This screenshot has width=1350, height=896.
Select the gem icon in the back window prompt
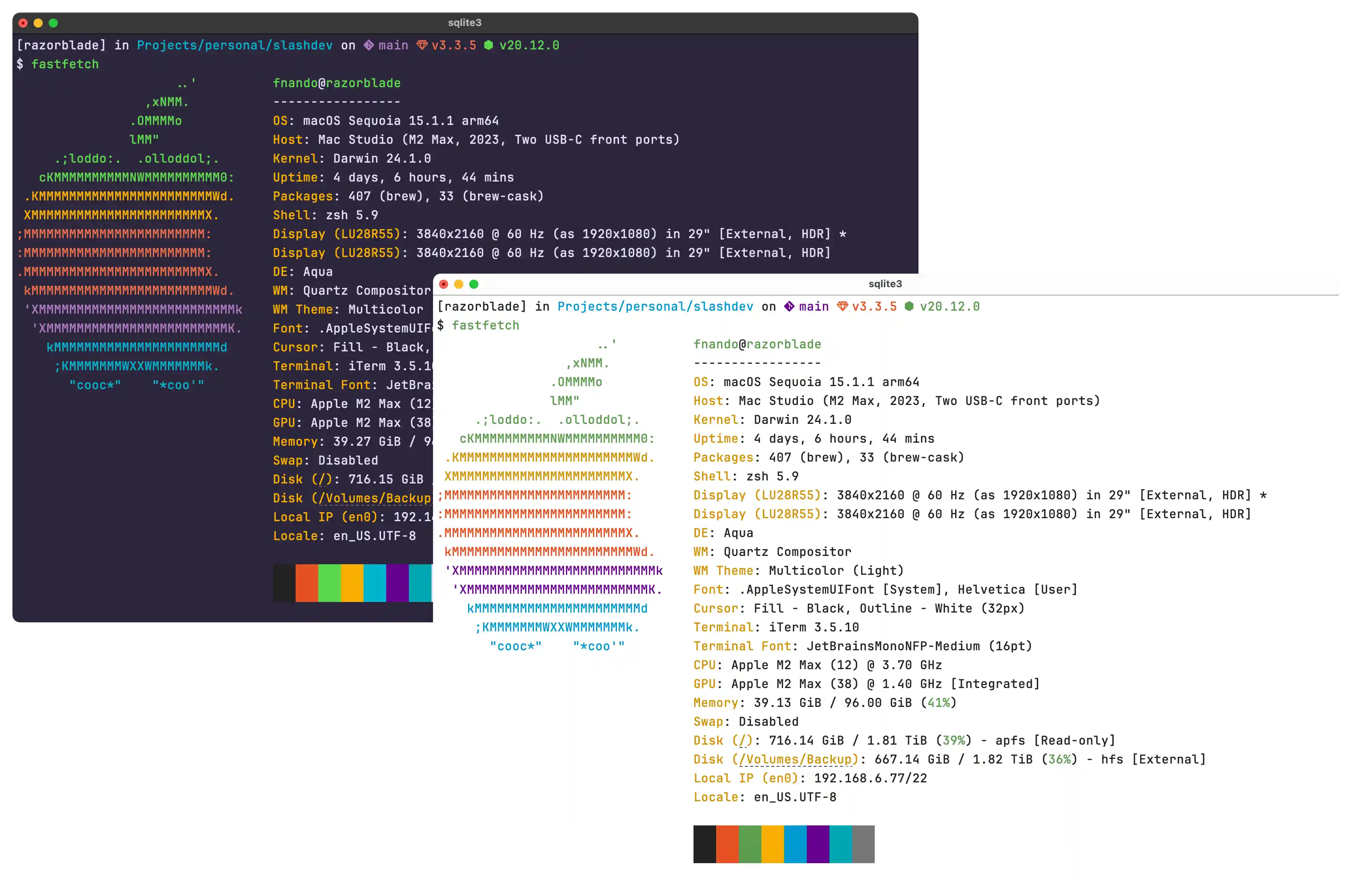(x=422, y=45)
